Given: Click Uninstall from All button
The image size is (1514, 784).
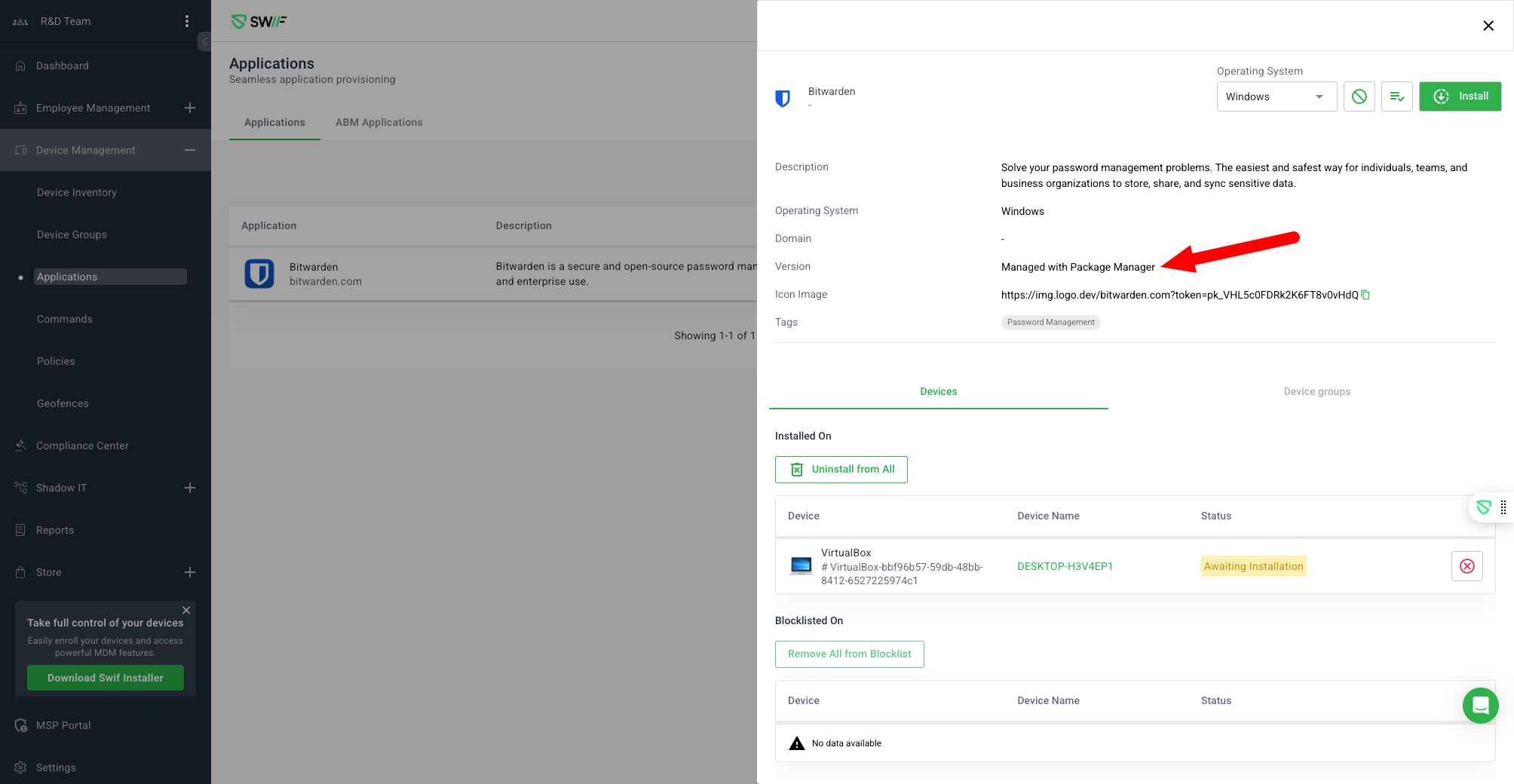Looking at the screenshot, I should click(841, 469).
